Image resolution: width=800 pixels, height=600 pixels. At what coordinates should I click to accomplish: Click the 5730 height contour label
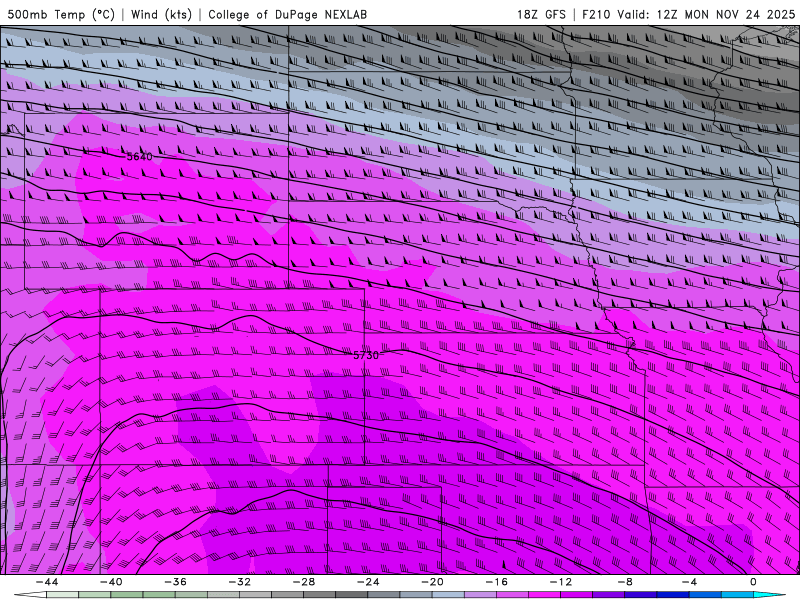coord(366,355)
